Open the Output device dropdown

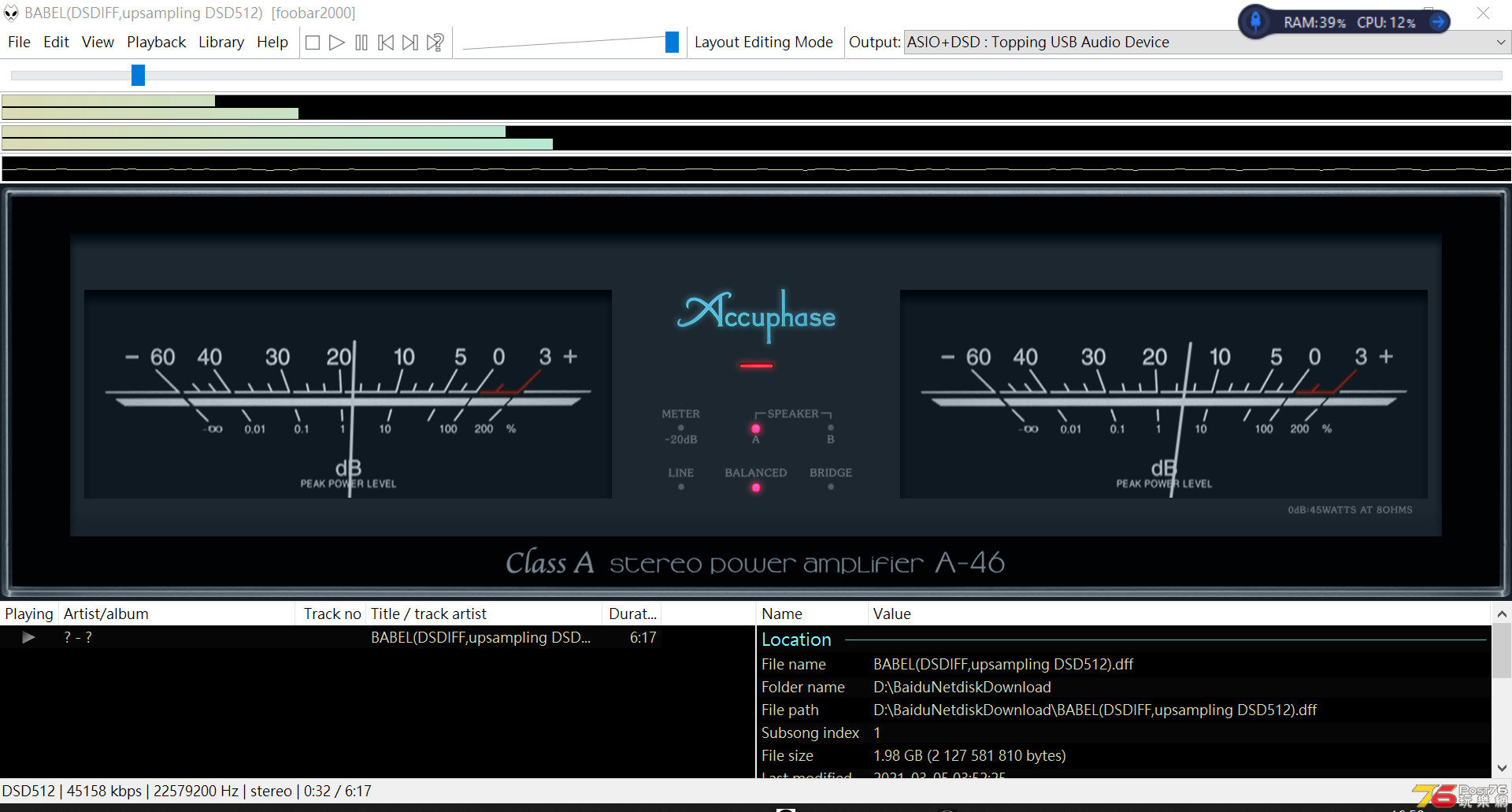point(1207,43)
